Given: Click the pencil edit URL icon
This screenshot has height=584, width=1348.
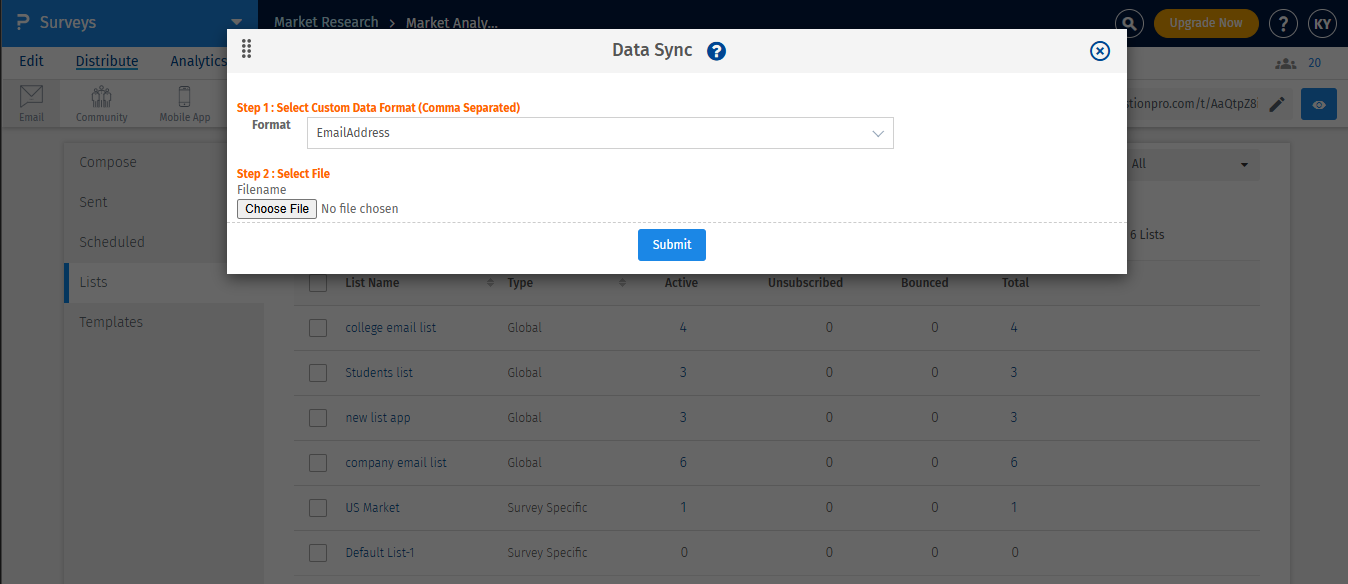Looking at the screenshot, I should coord(1277,105).
